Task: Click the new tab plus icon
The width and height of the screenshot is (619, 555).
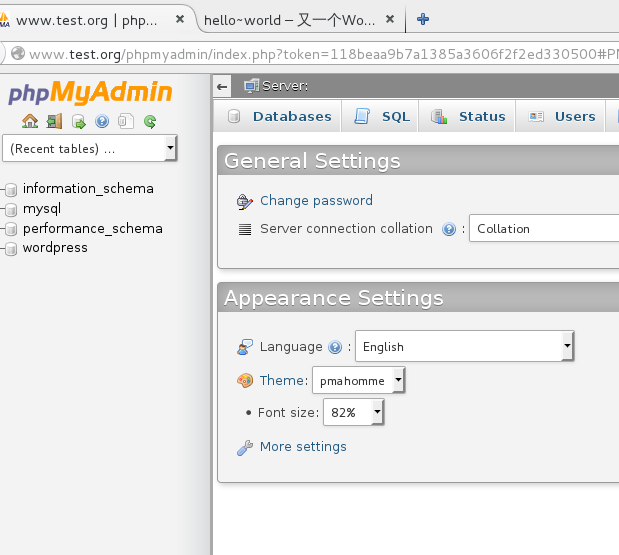Action: pyautogui.click(x=423, y=19)
